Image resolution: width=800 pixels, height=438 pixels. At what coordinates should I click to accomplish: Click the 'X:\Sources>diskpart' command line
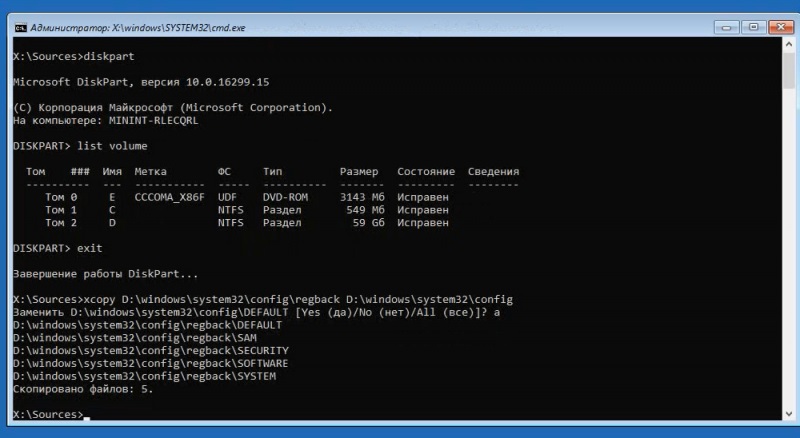[x=74, y=57]
